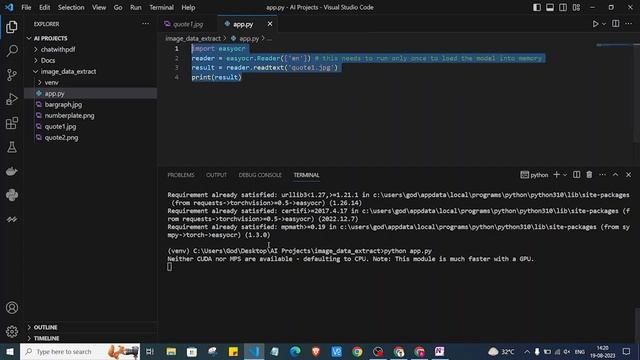Viewport: 640px width, 360px height.
Task: Switch to the Problems panel tab
Action: point(181,175)
